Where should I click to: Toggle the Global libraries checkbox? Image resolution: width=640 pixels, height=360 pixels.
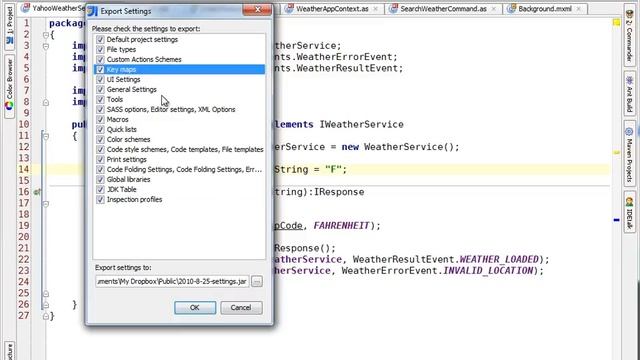coord(100,180)
